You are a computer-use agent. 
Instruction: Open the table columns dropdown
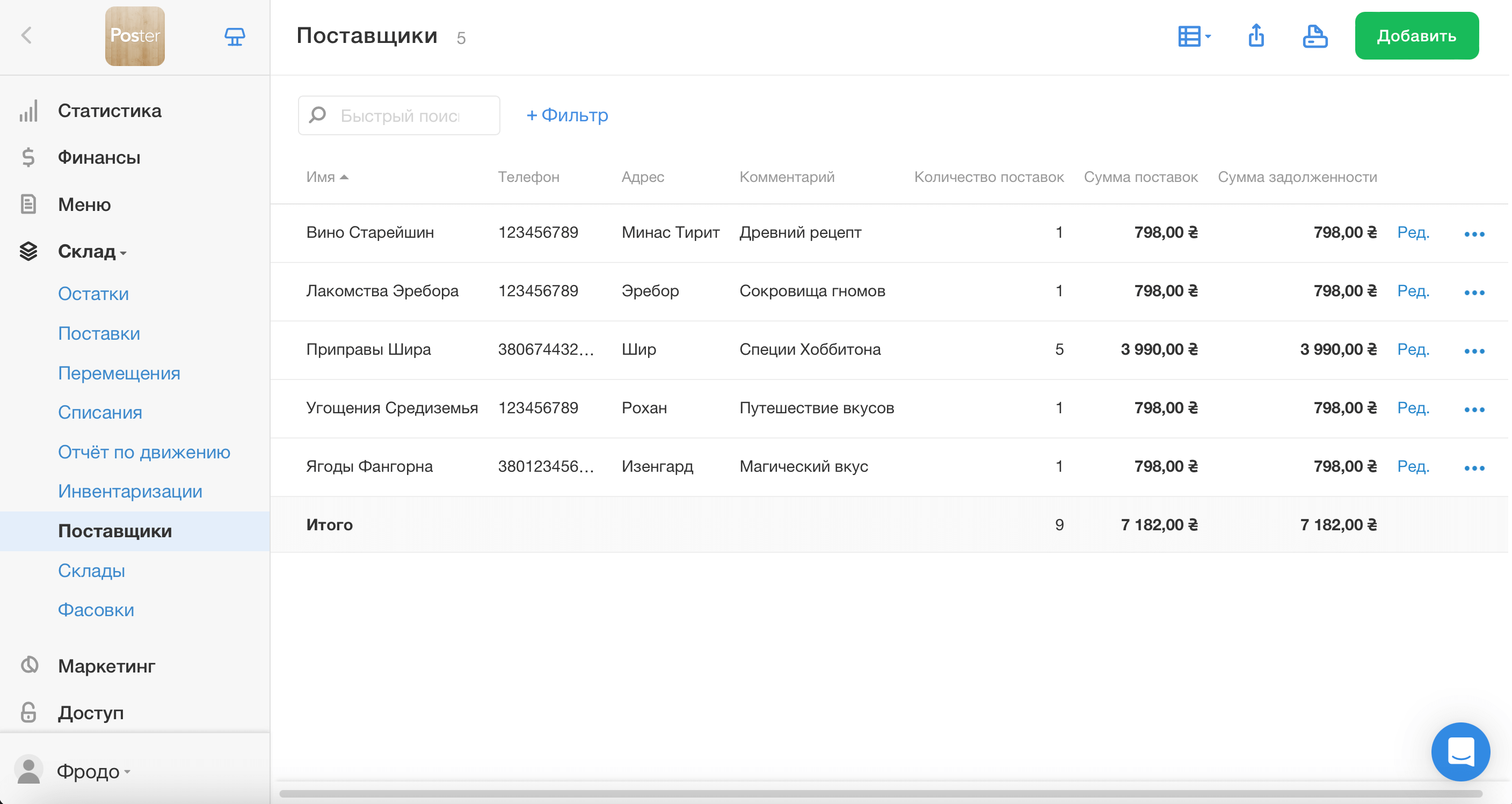coord(1194,36)
